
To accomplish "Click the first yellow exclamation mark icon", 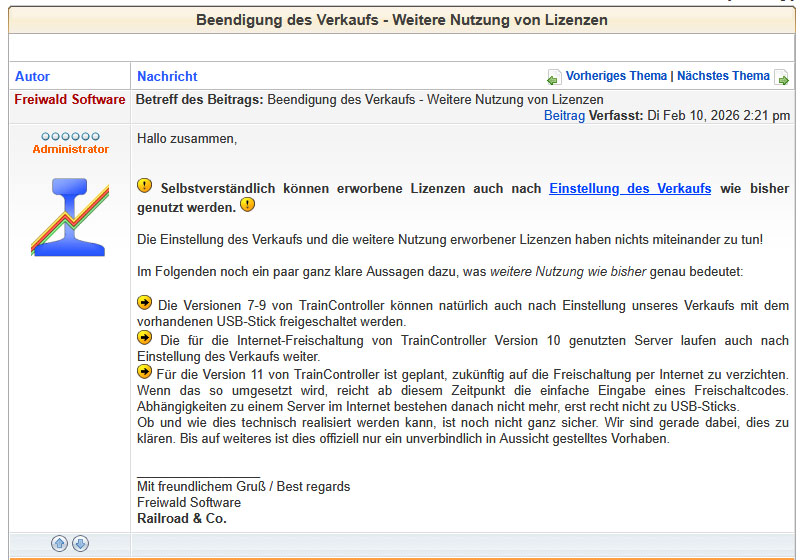I will coord(145,186).
